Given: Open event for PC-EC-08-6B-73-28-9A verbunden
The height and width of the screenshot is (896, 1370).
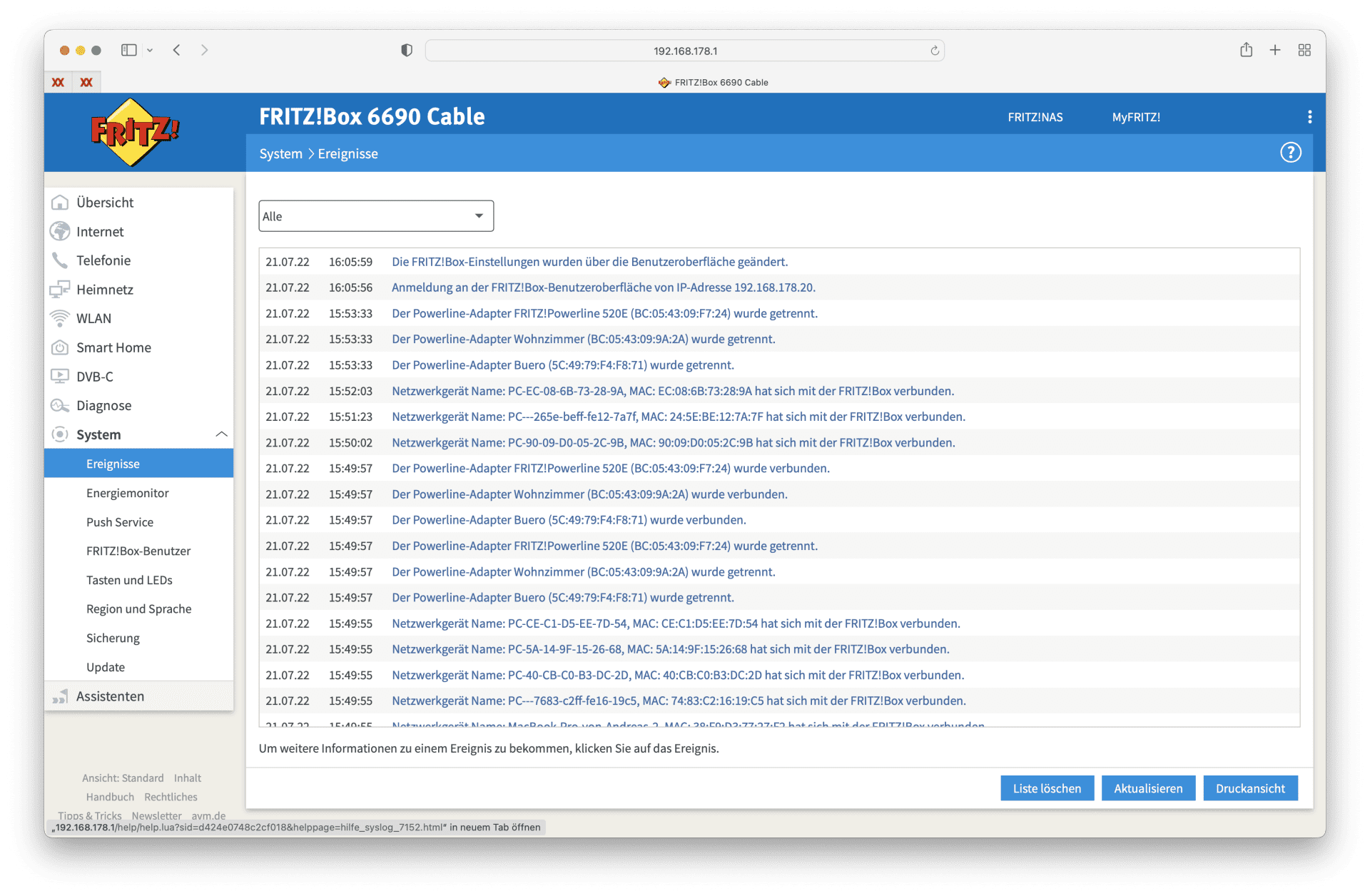Looking at the screenshot, I should pos(673,391).
